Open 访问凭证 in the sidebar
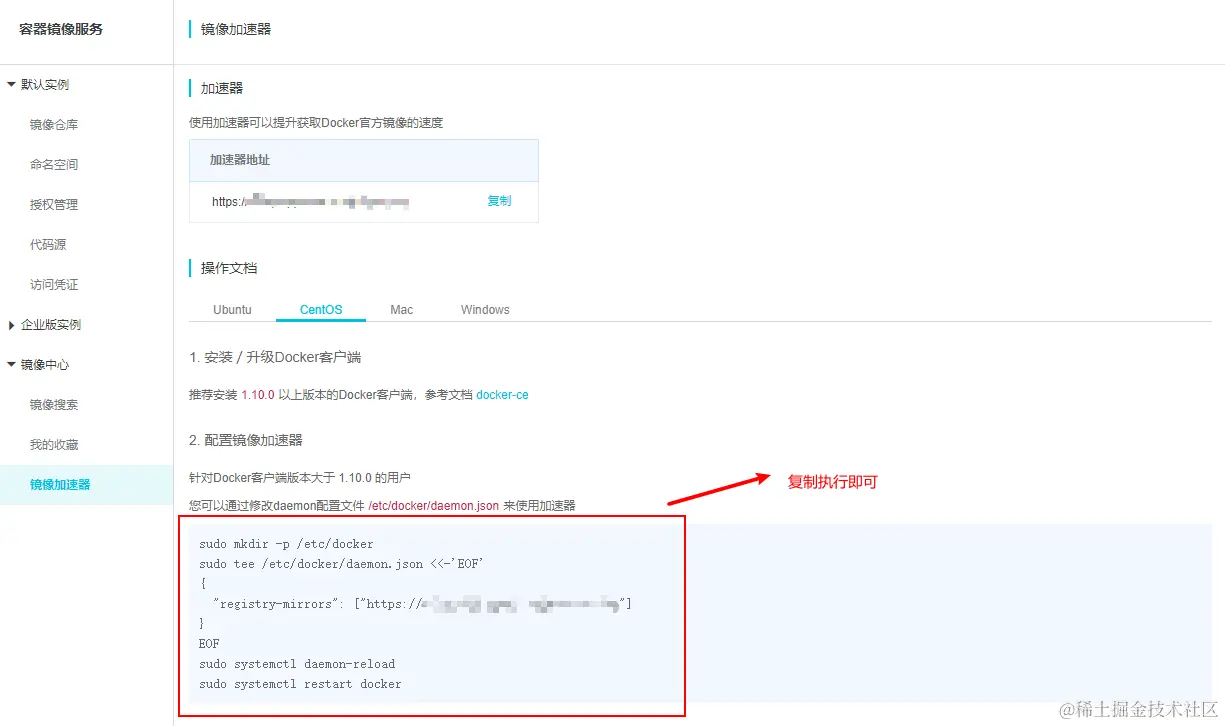The height and width of the screenshot is (726, 1225). pyautogui.click(x=54, y=285)
